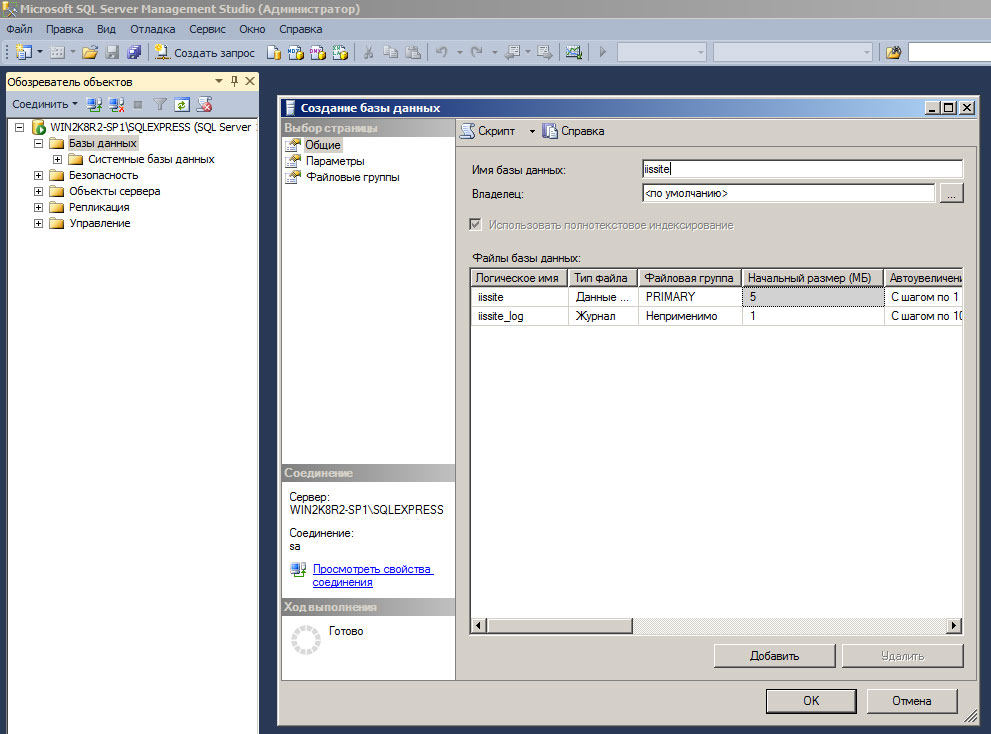The width and height of the screenshot is (991, 734).
Task: Click the Open File folder icon
Action: tap(90, 52)
